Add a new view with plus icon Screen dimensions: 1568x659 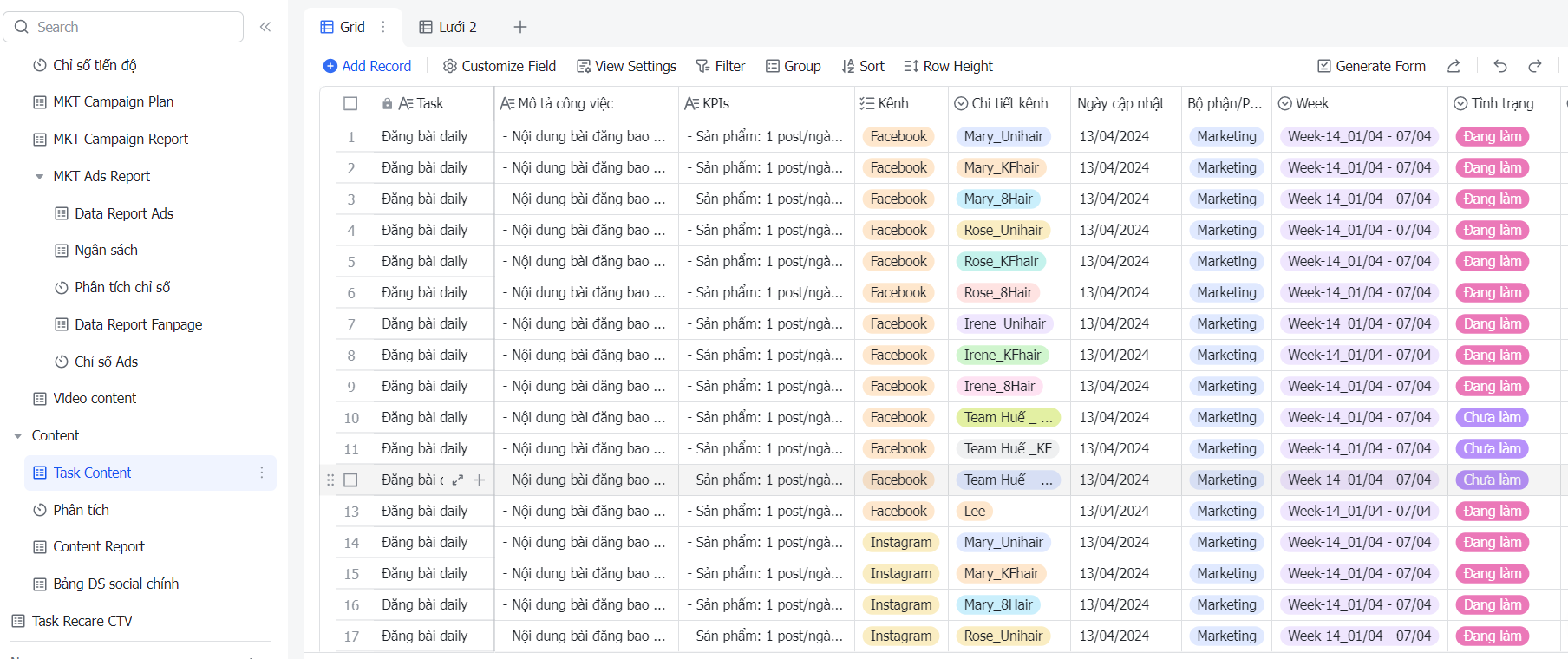[x=520, y=27]
